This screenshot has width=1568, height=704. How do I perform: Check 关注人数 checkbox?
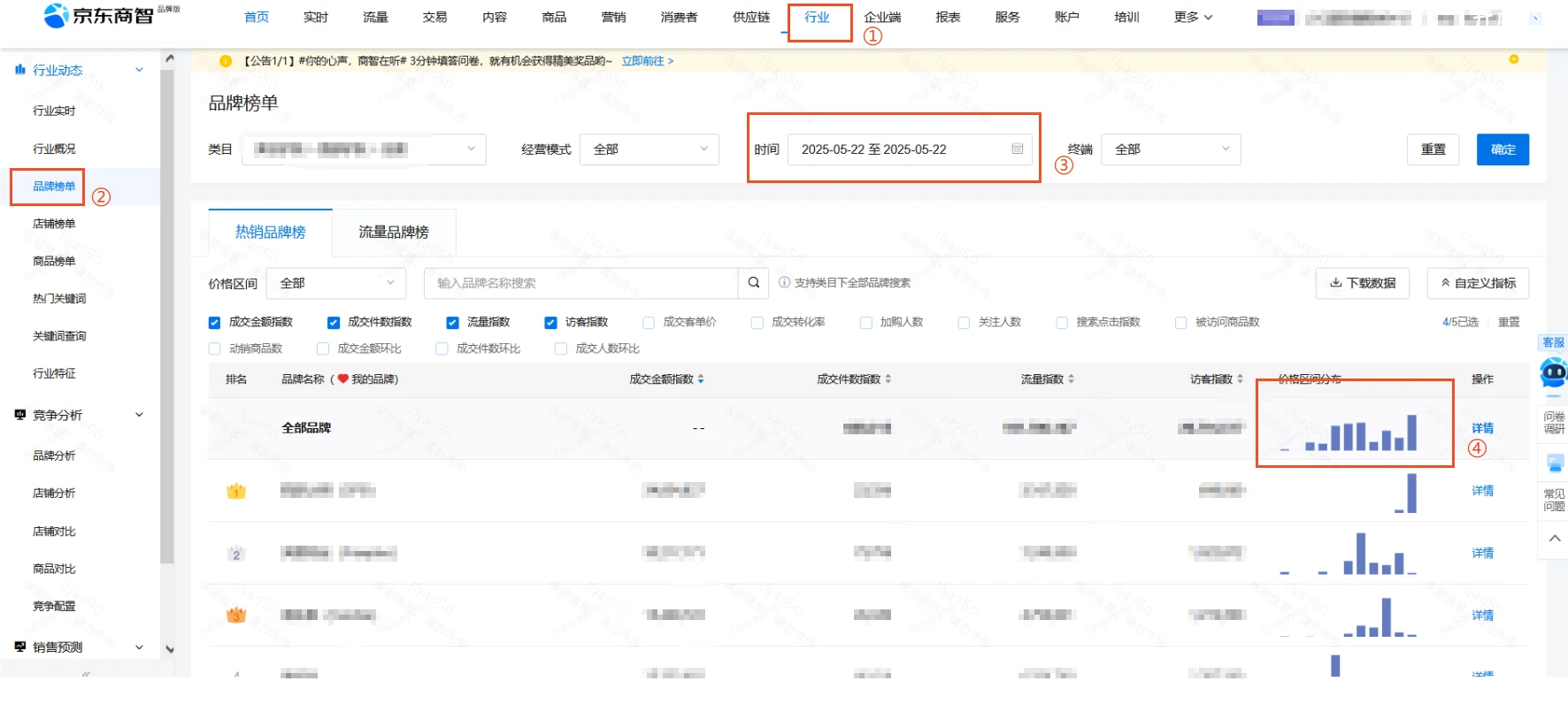tap(964, 323)
